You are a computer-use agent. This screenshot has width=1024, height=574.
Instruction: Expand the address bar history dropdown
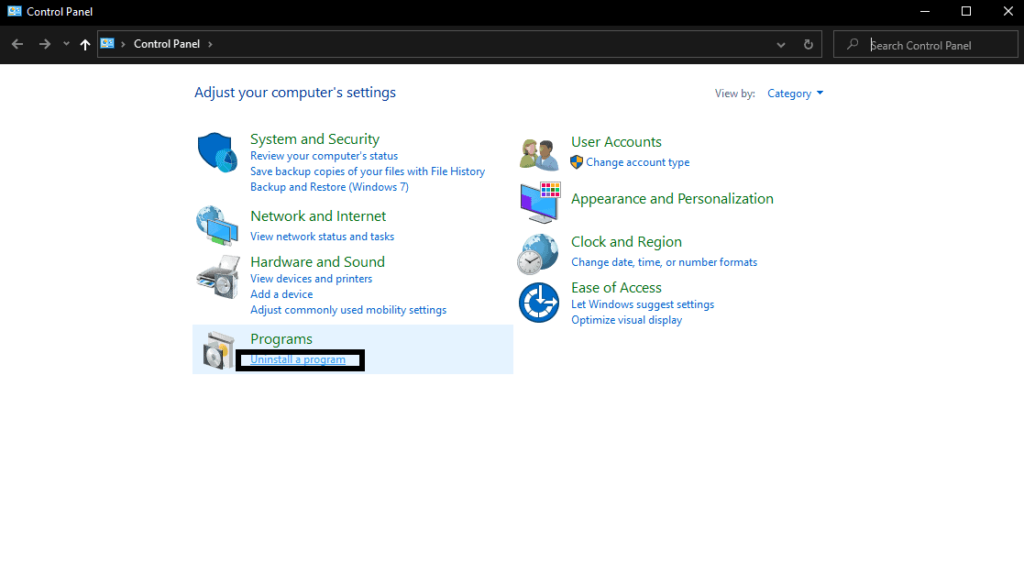point(780,45)
